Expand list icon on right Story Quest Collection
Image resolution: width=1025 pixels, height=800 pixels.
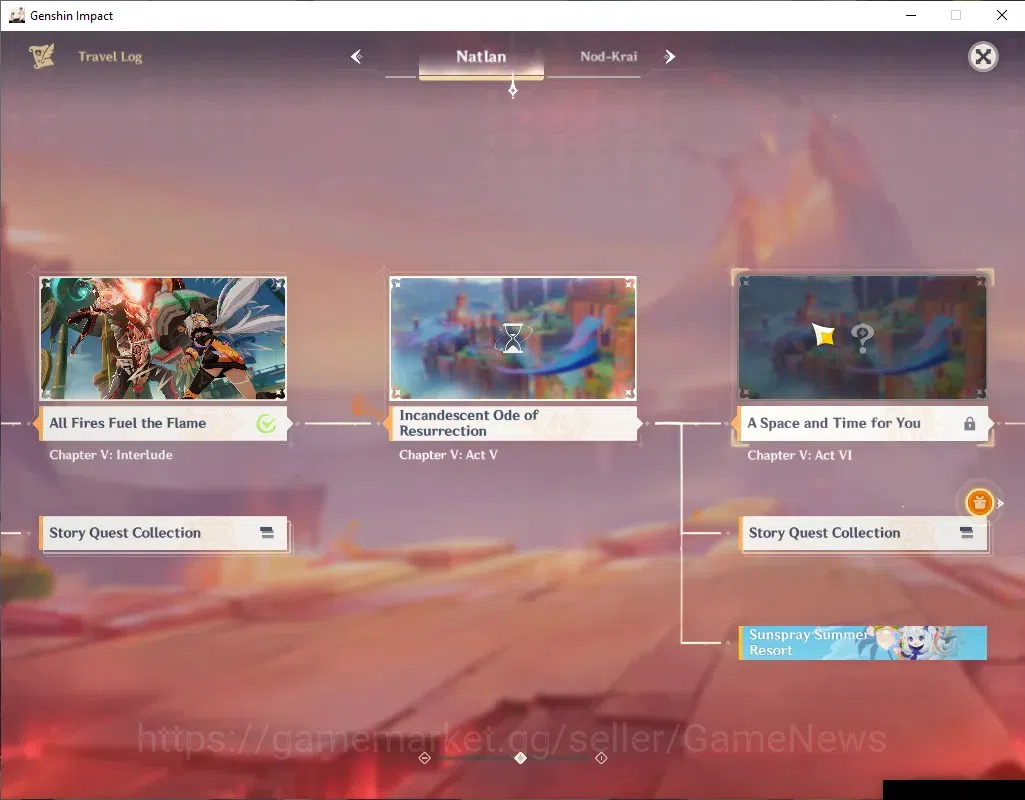[x=966, y=533]
